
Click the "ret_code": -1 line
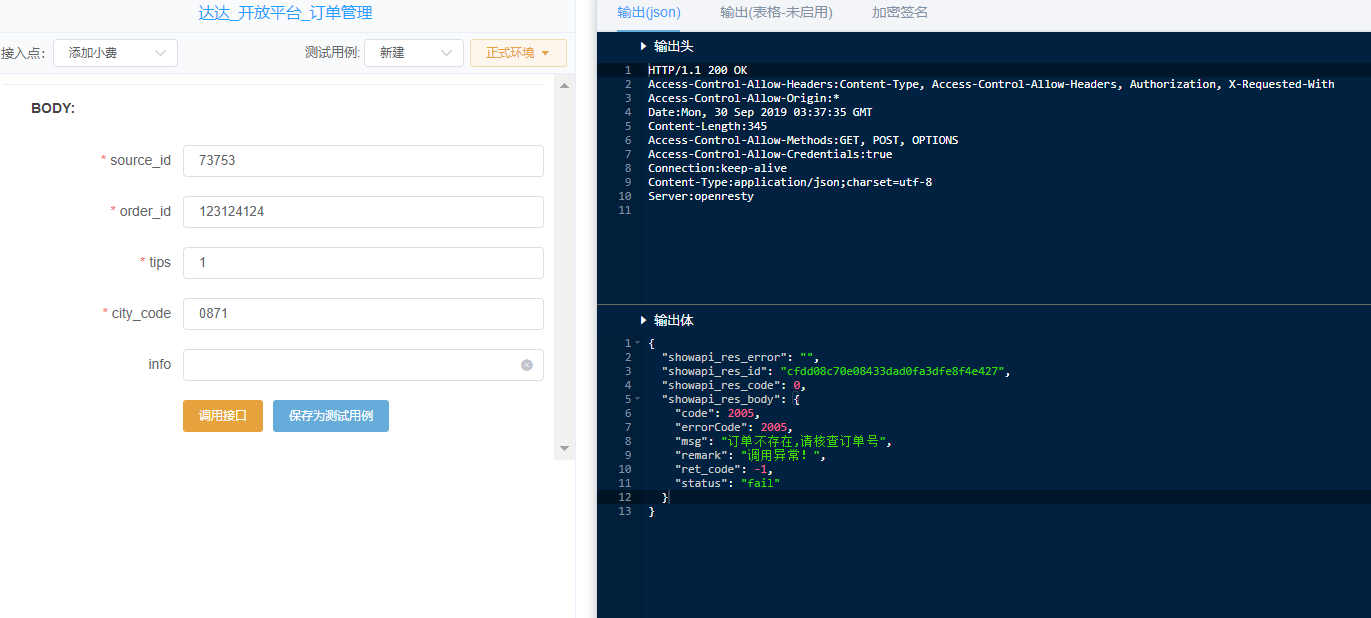[x=724, y=469]
